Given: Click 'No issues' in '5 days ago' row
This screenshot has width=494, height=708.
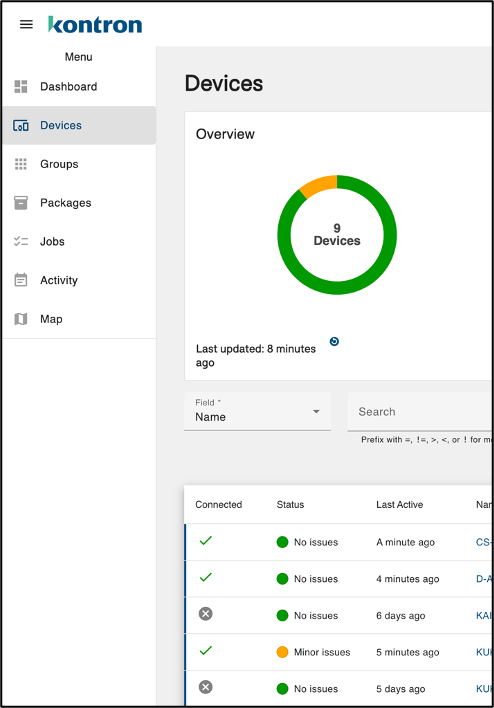Looking at the screenshot, I should coord(316,689).
